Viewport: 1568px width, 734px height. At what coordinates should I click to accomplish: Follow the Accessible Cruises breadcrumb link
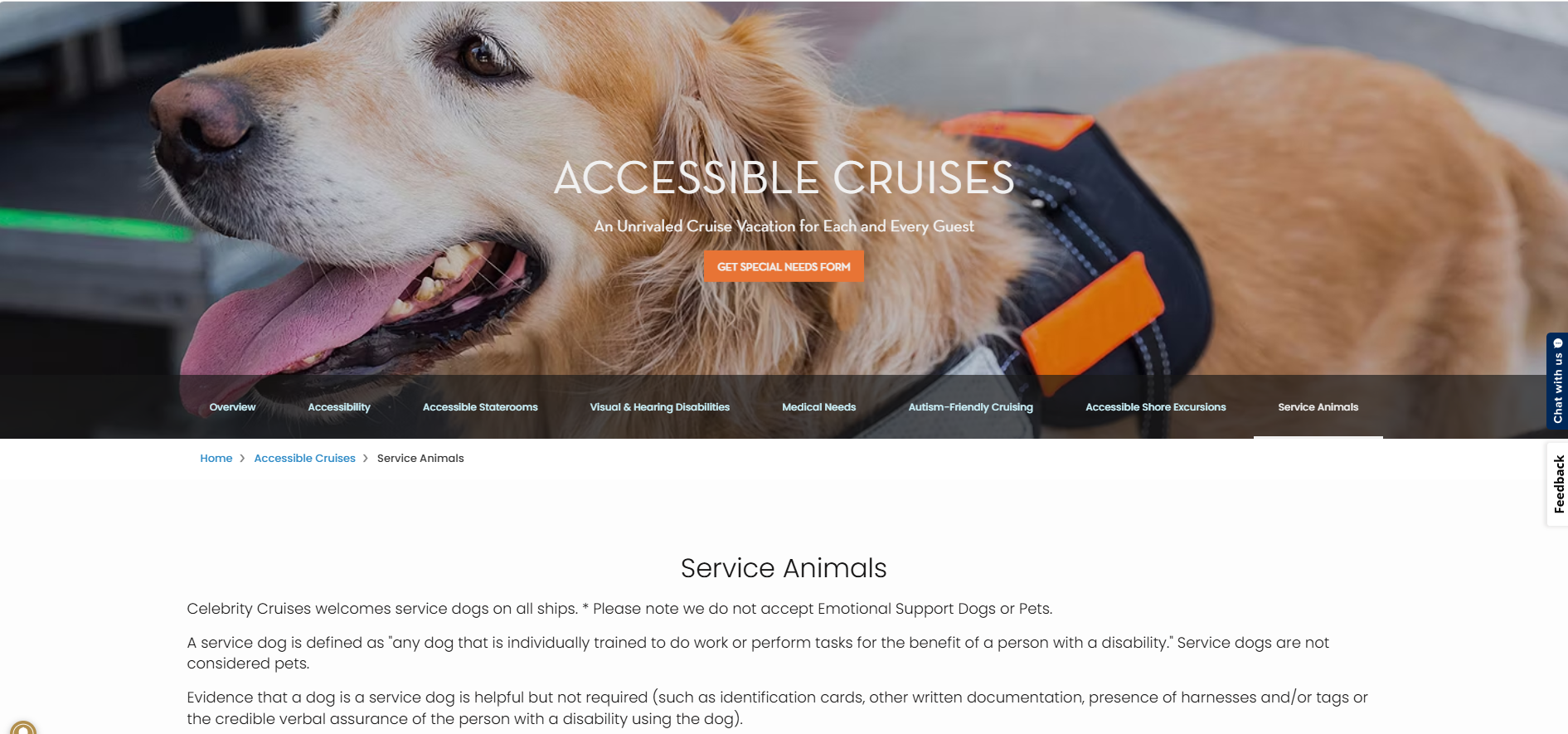(304, 459)
